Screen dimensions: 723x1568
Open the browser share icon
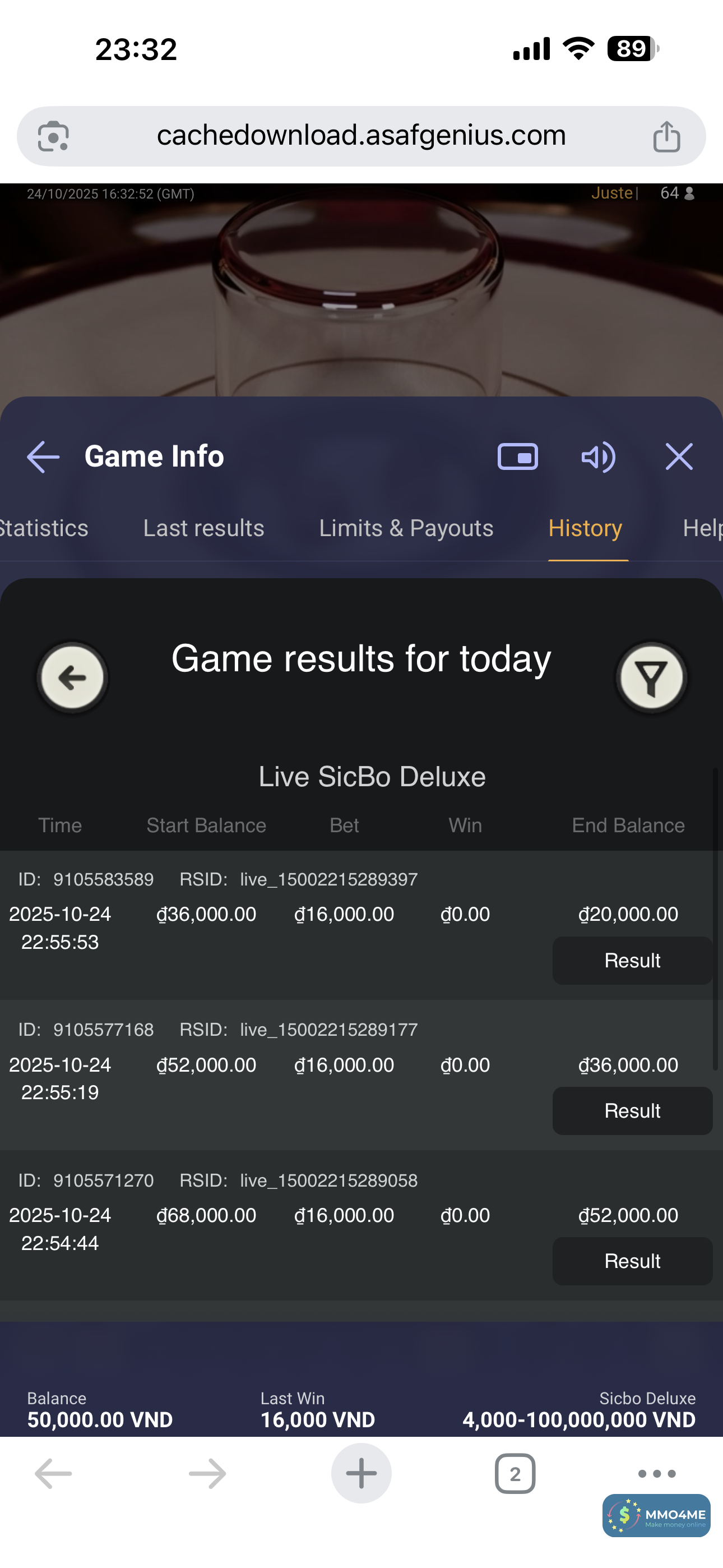(666, 136)
